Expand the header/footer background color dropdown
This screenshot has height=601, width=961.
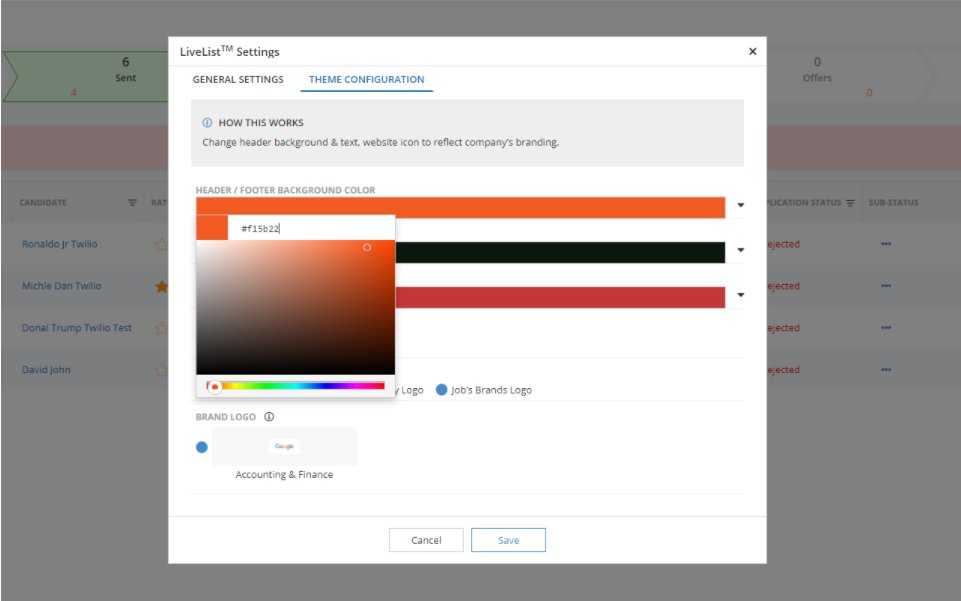740,205
